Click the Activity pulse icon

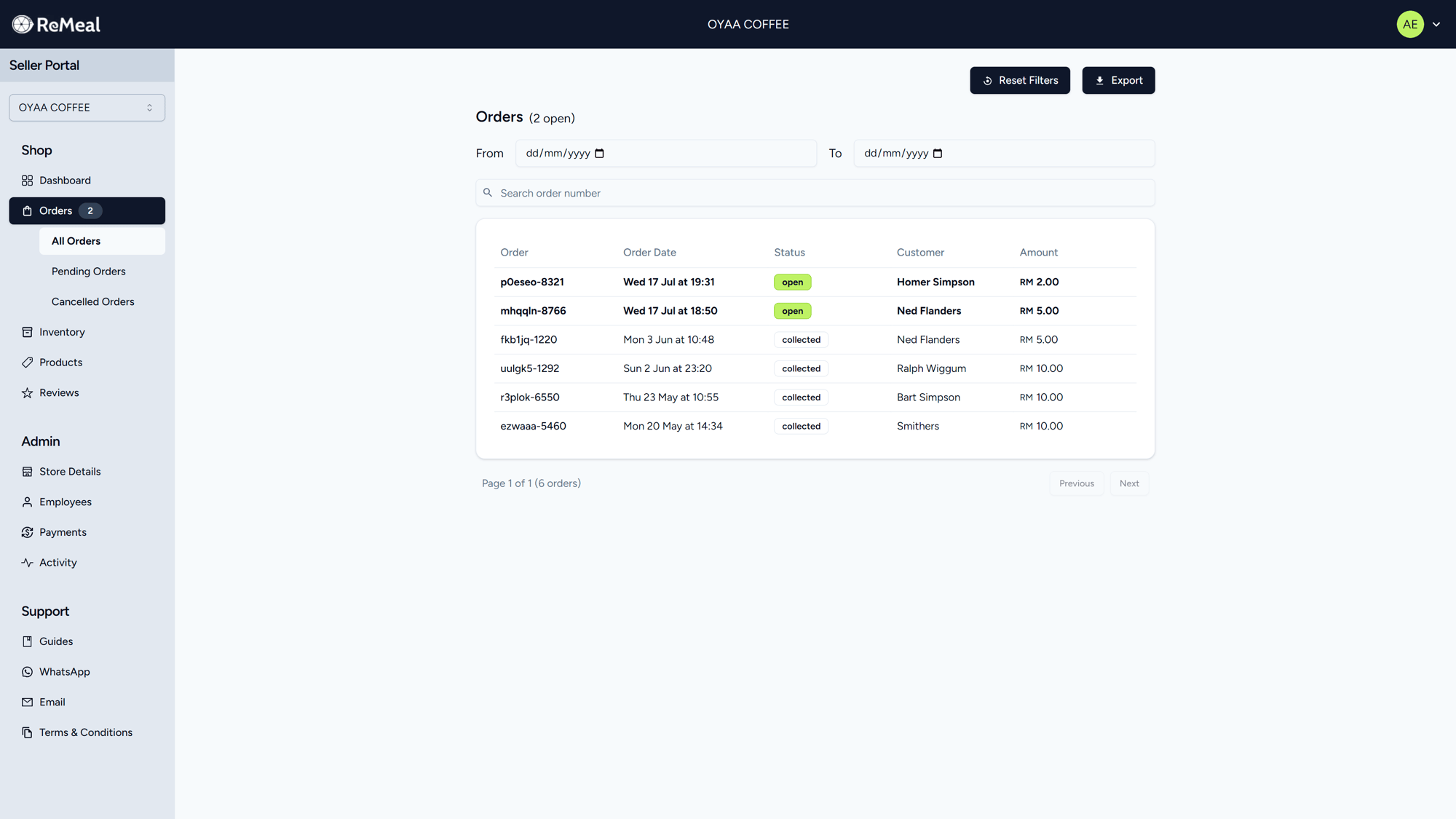pyautogui.click(x=27, y=563)
